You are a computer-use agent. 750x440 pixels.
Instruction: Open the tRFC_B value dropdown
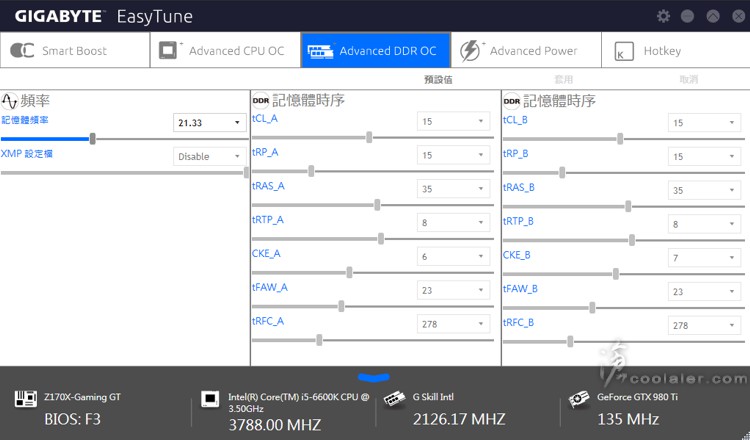(x=704, y=325)
